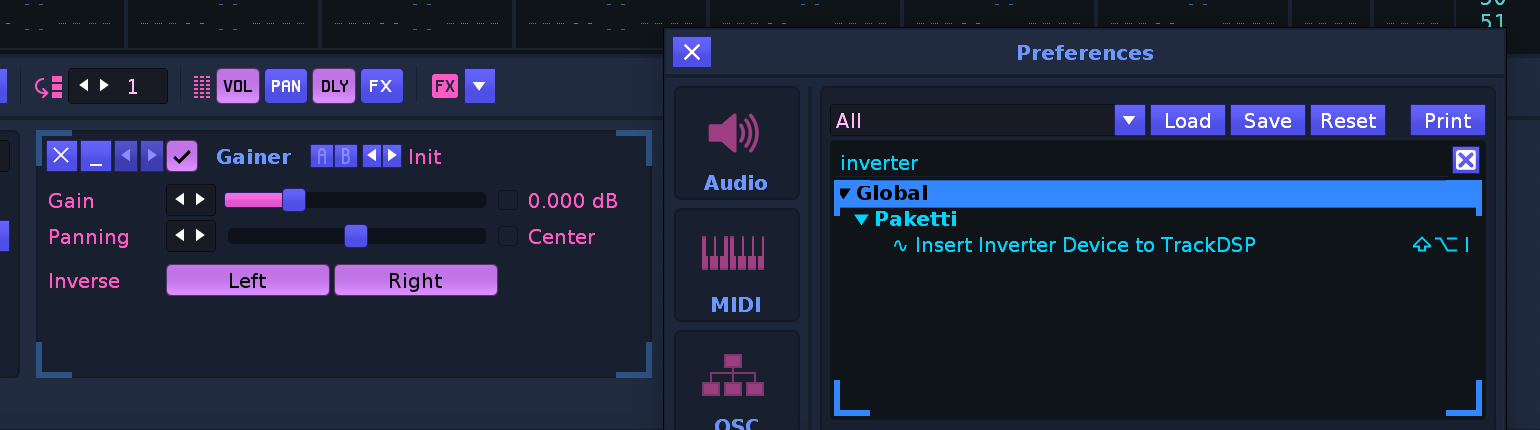Toggle the VOL column button

(x=238, y=86)
